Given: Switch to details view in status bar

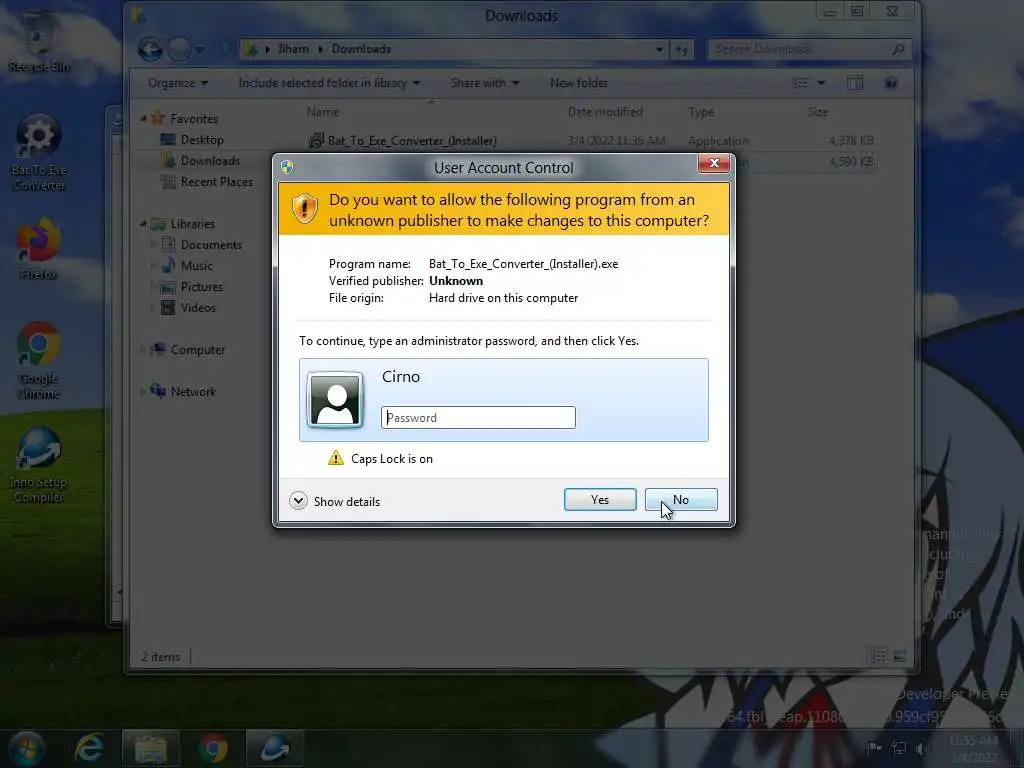Looking at the screenshot, I should [x=878, y=656].
